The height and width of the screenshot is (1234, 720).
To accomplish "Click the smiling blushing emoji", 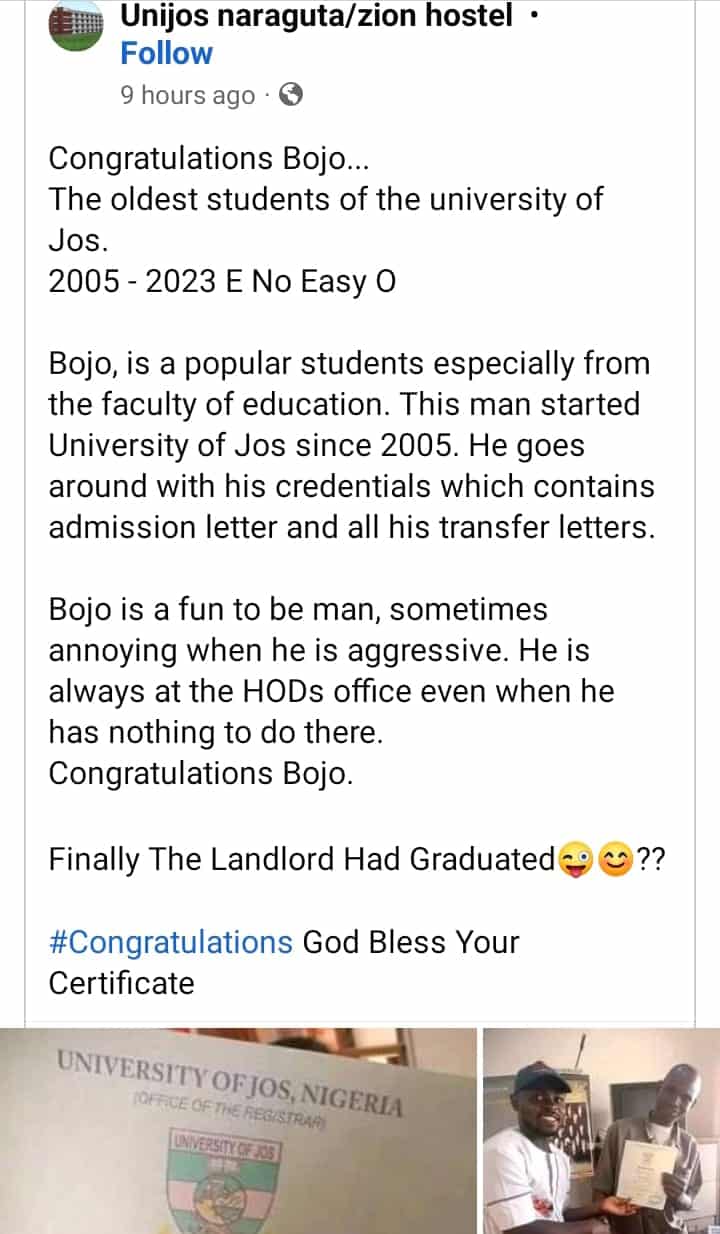I will click(615, 860).
